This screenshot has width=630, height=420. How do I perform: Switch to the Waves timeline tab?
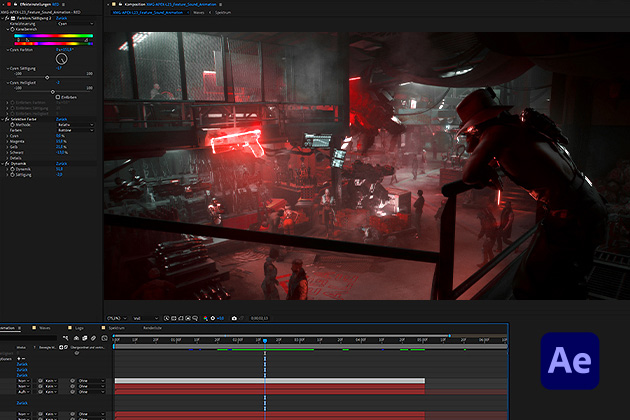[45, 328]
